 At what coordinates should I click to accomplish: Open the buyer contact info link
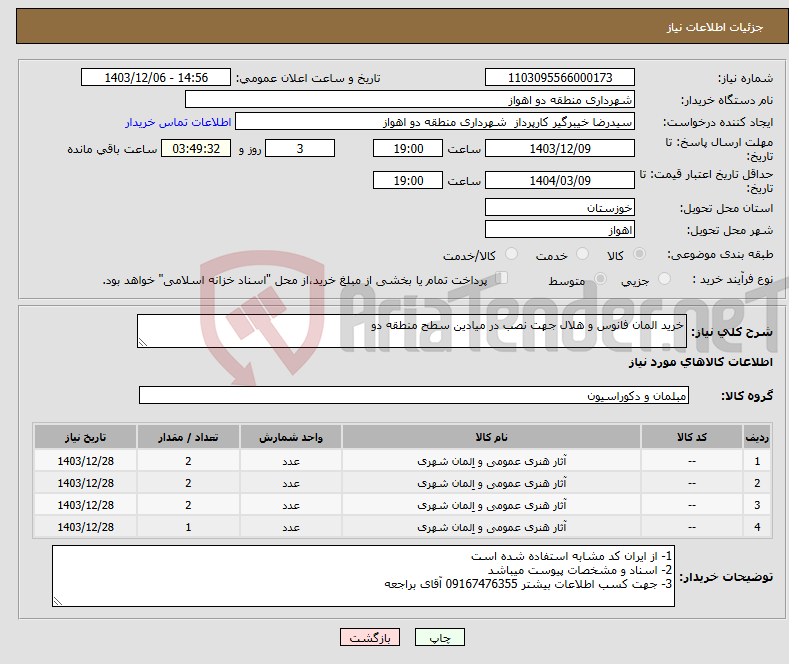[178, 122]
